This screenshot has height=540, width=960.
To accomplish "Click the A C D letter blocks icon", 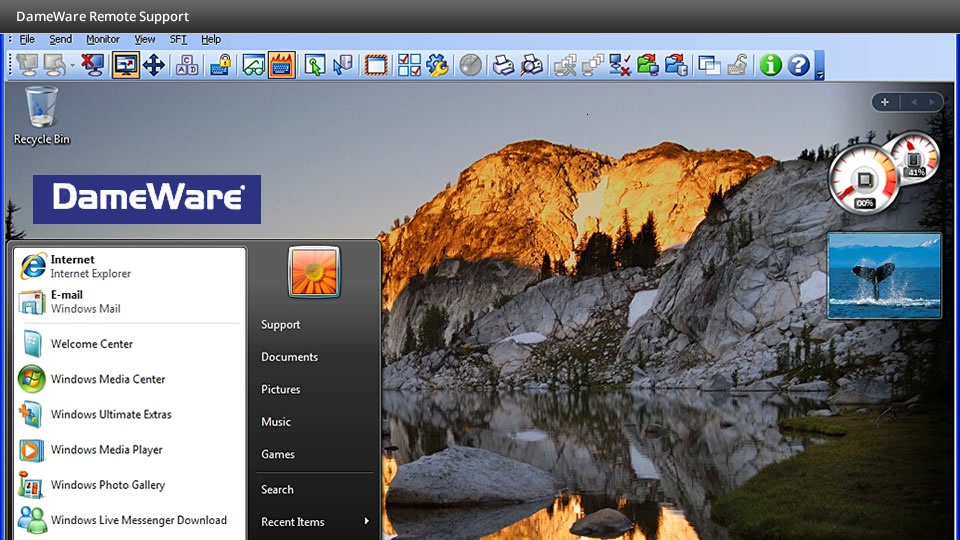I will click(187, 65).
